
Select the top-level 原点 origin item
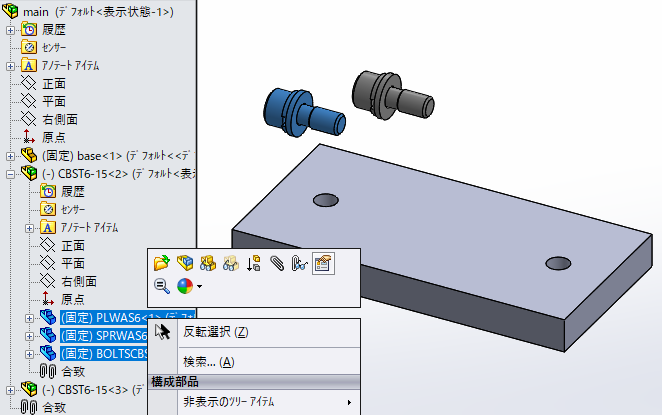click(x=54, y=137)
